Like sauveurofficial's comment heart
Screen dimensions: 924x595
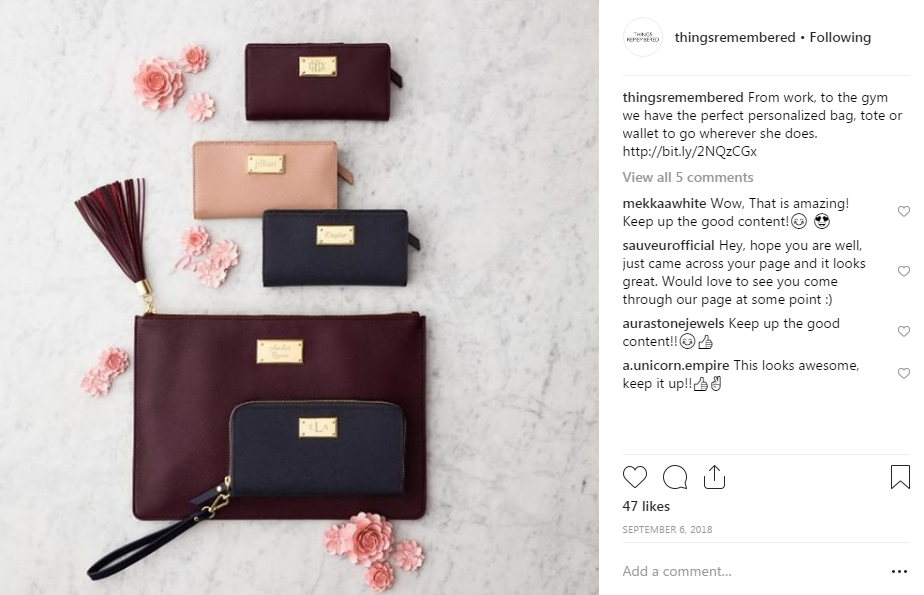(x=903, y=271)
